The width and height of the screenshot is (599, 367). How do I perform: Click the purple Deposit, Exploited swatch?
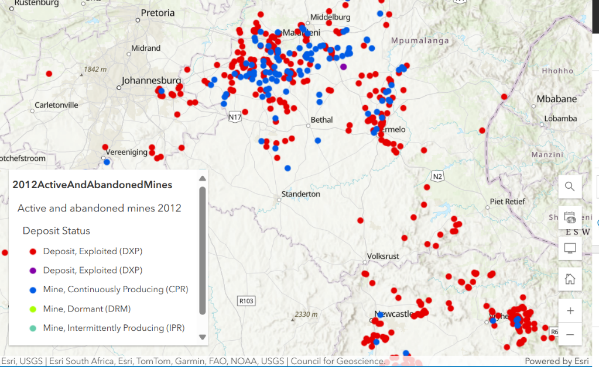coord(33,270)
